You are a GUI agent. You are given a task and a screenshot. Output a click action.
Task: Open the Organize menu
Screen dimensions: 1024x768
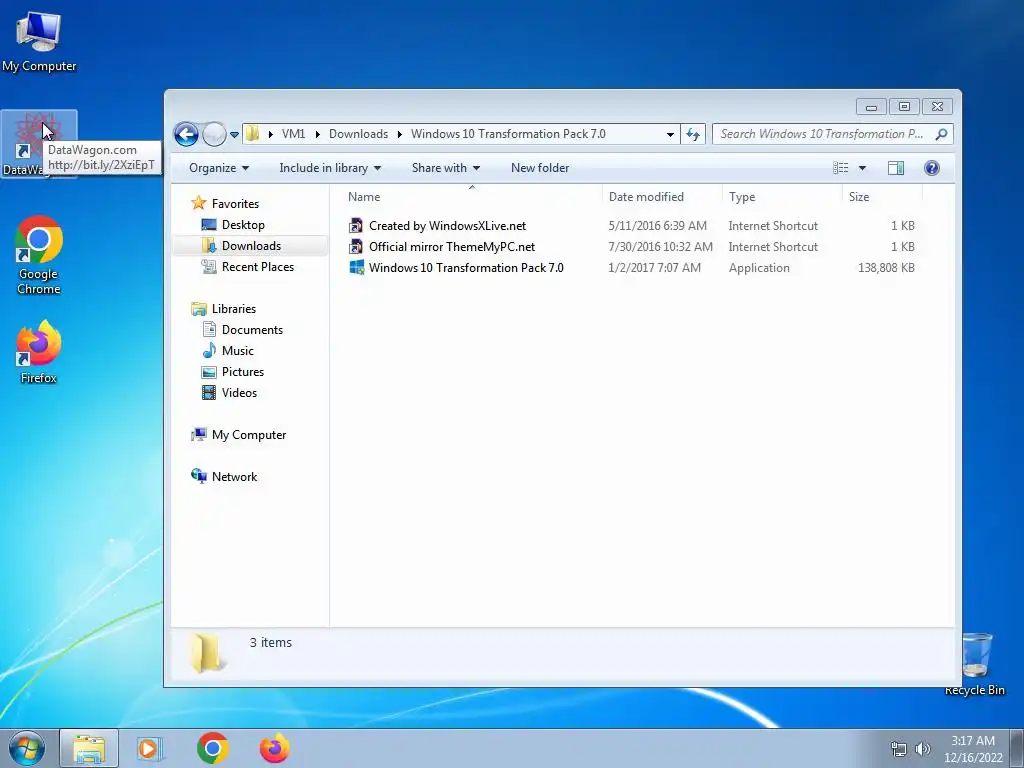pyautogui.click(x=219, y=168)
